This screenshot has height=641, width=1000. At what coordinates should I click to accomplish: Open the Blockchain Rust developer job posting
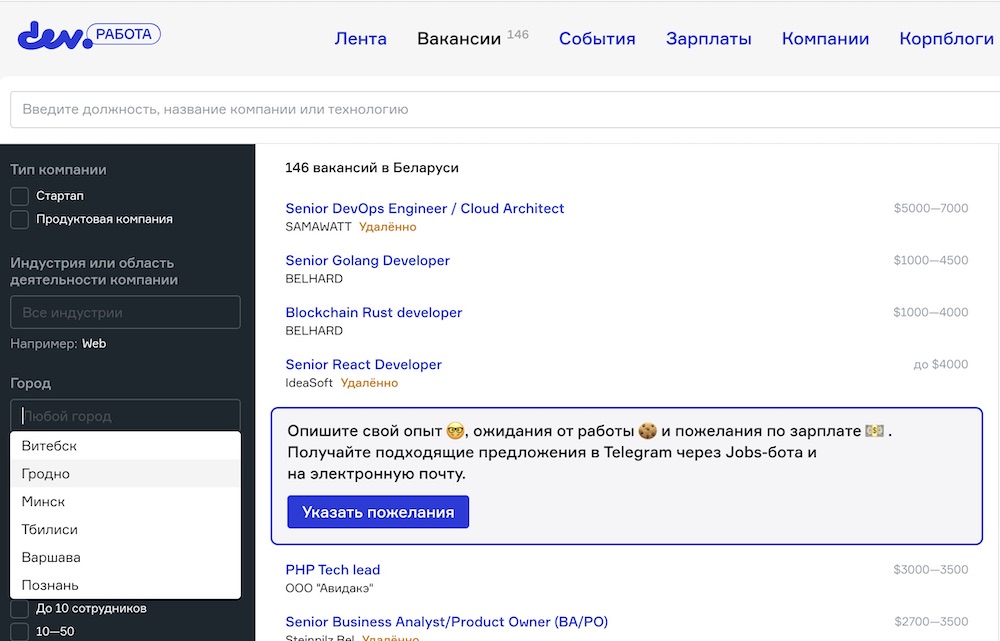pyautogui.click(x=373, y=312)
